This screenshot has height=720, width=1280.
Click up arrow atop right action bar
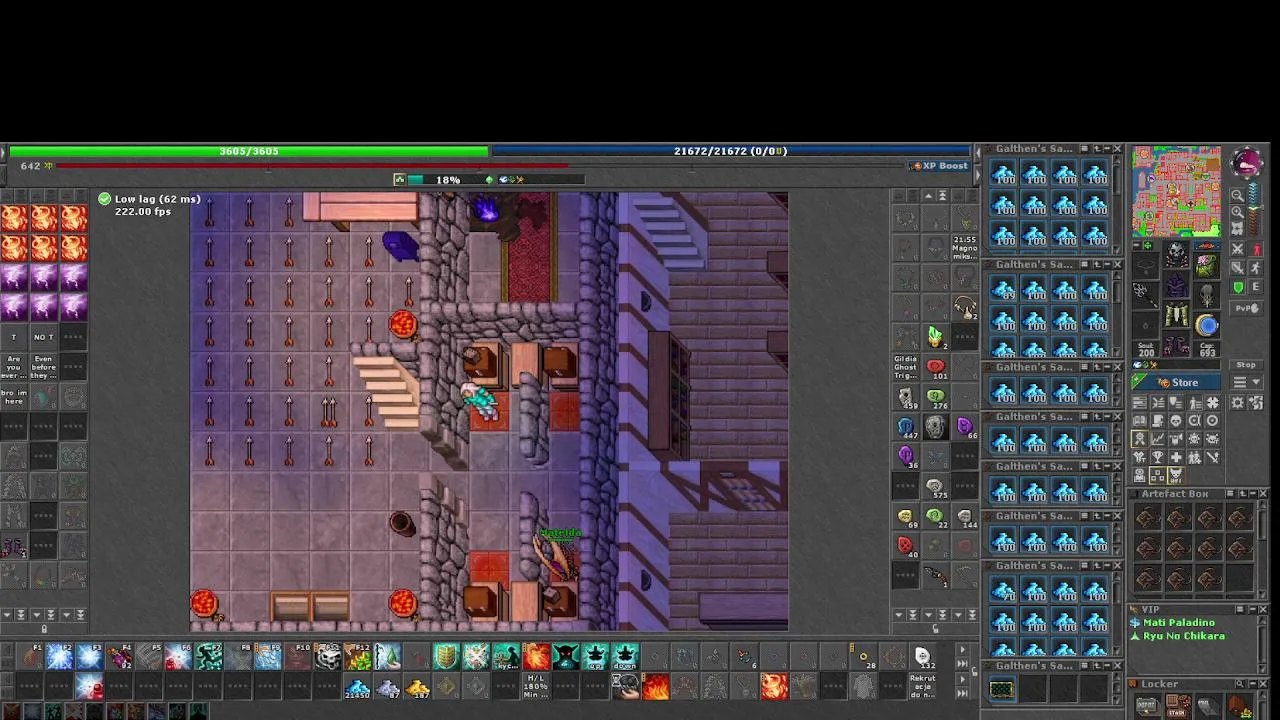click(929, 196)
